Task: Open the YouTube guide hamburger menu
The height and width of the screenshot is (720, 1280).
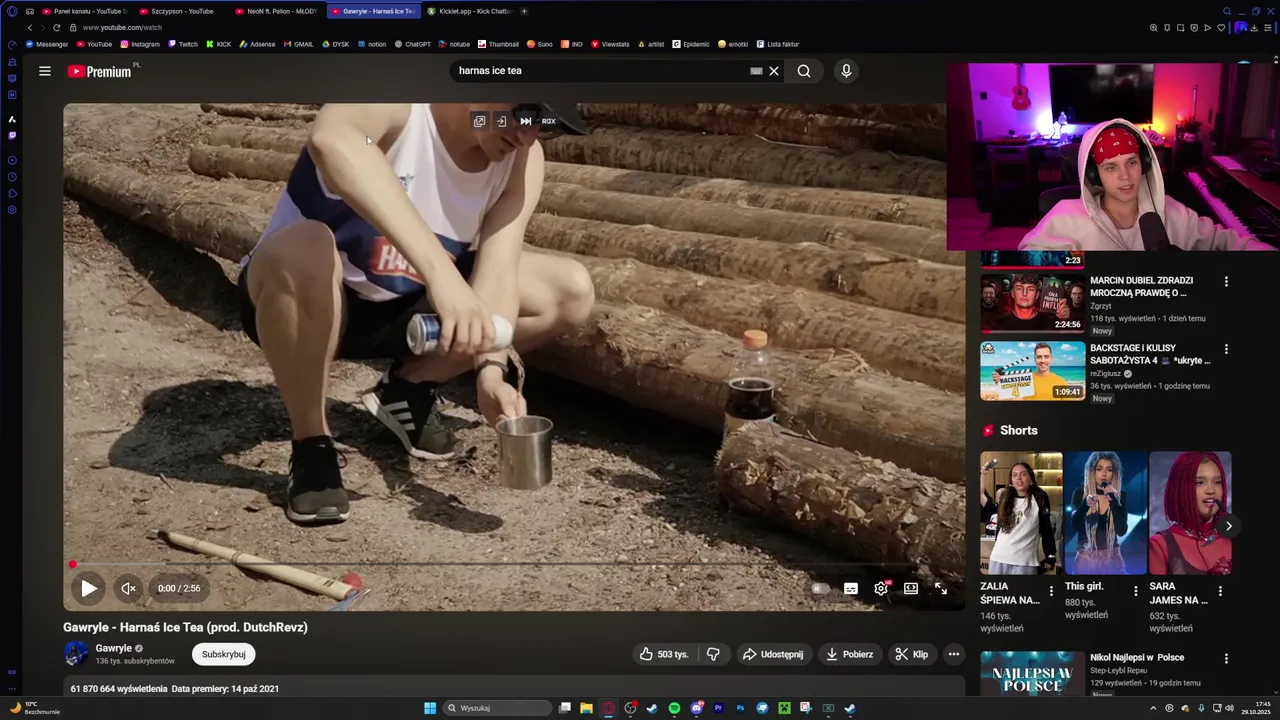Action: (45, 71)
